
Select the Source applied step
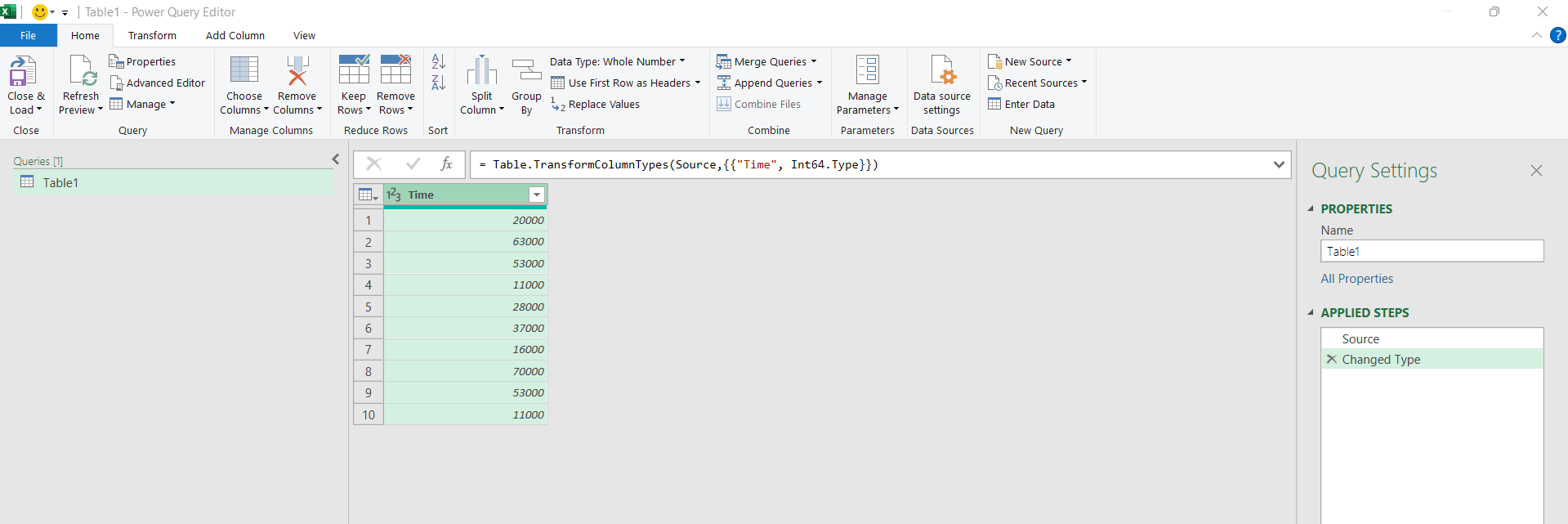click(x=1432, y=338)
